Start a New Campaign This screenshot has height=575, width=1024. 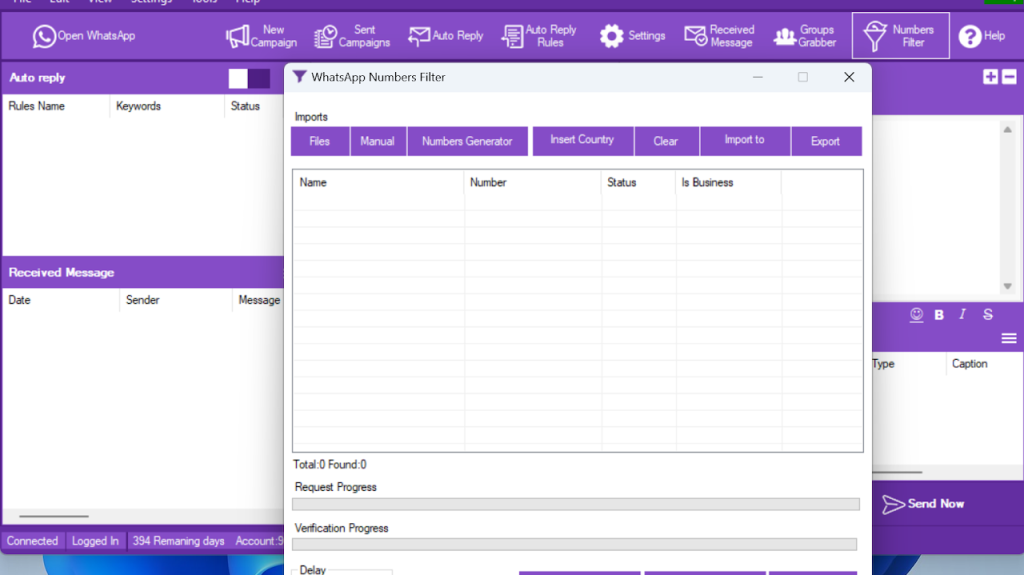[x=261, y=36]
